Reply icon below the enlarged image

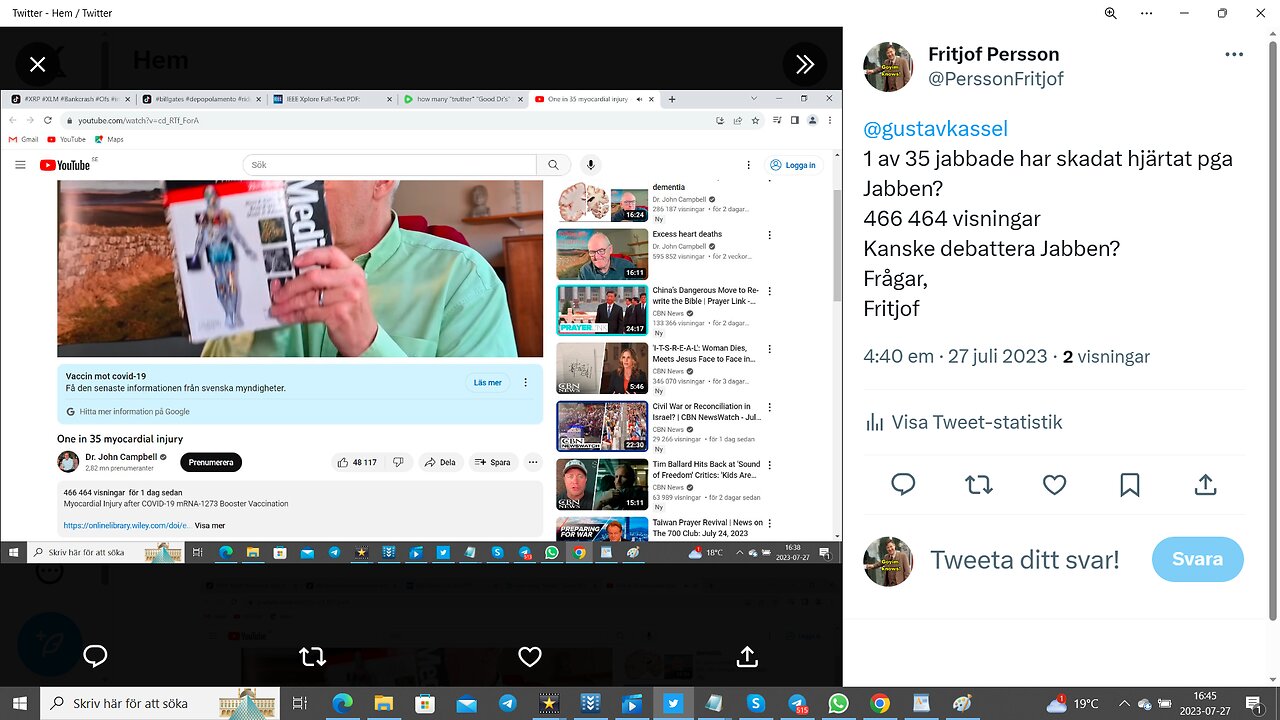[96, 656]
